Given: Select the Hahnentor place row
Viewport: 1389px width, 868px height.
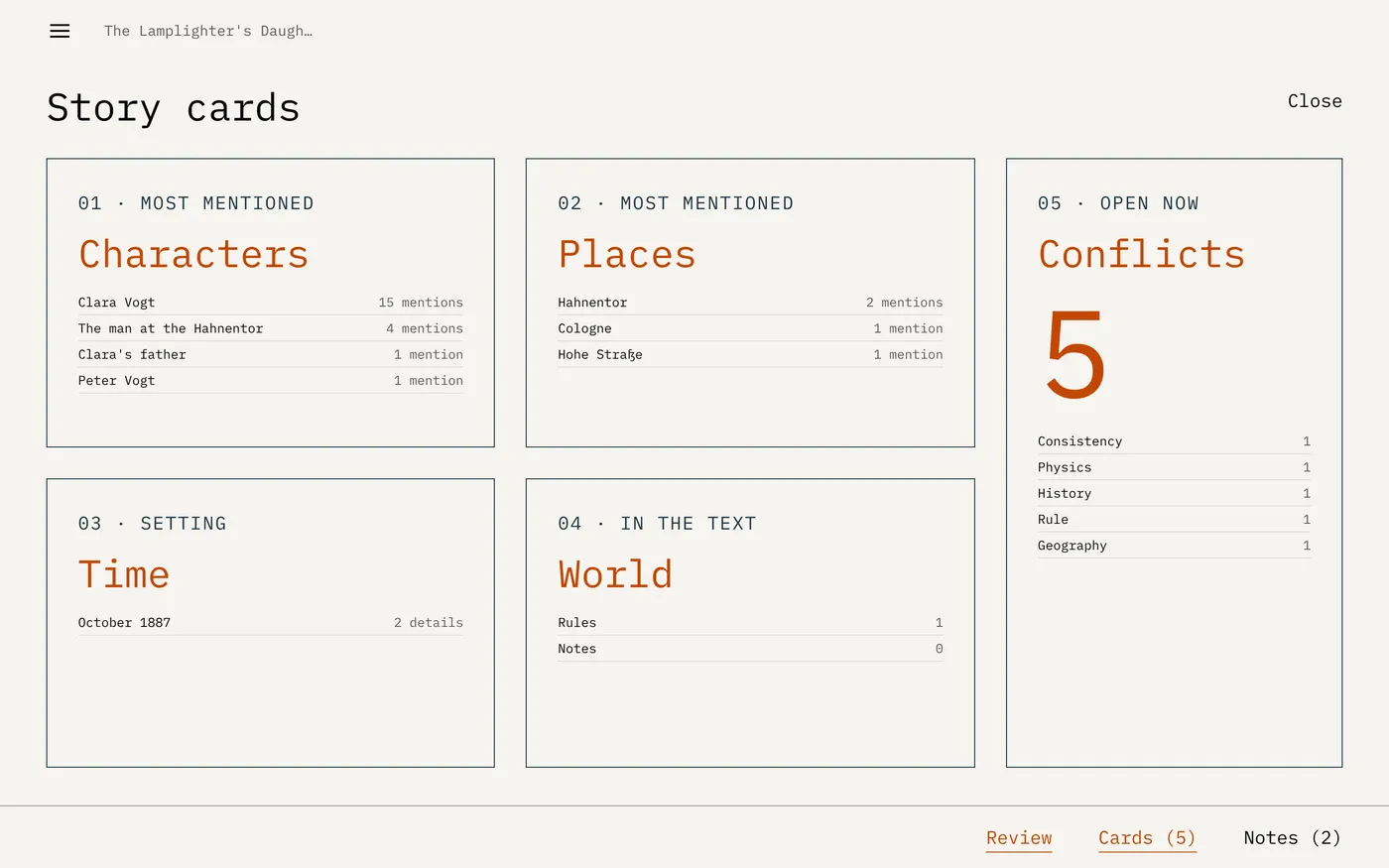Looking at the screenshot, I should (750, 303).
